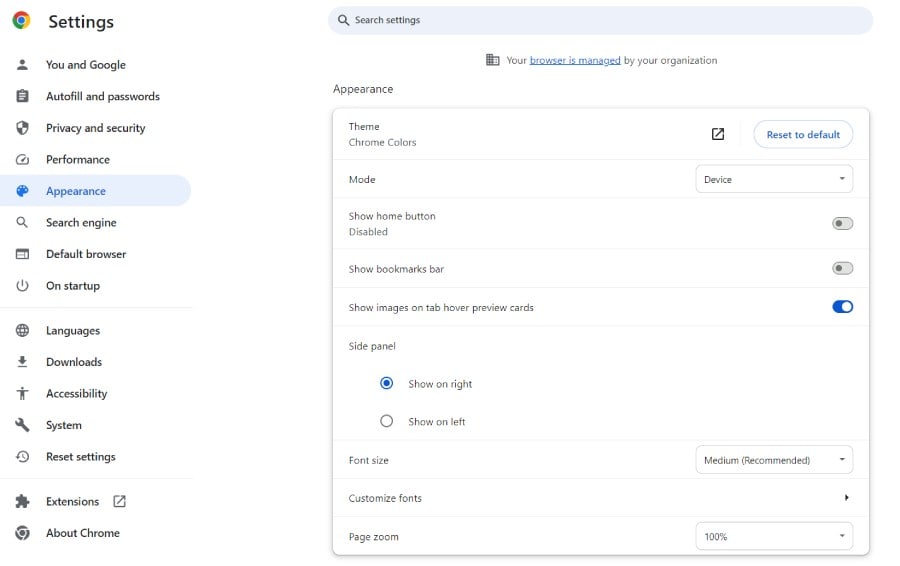Click the palette icon for Appearance
The width and height of the screenshot is (900, 566).
(22, 191)
